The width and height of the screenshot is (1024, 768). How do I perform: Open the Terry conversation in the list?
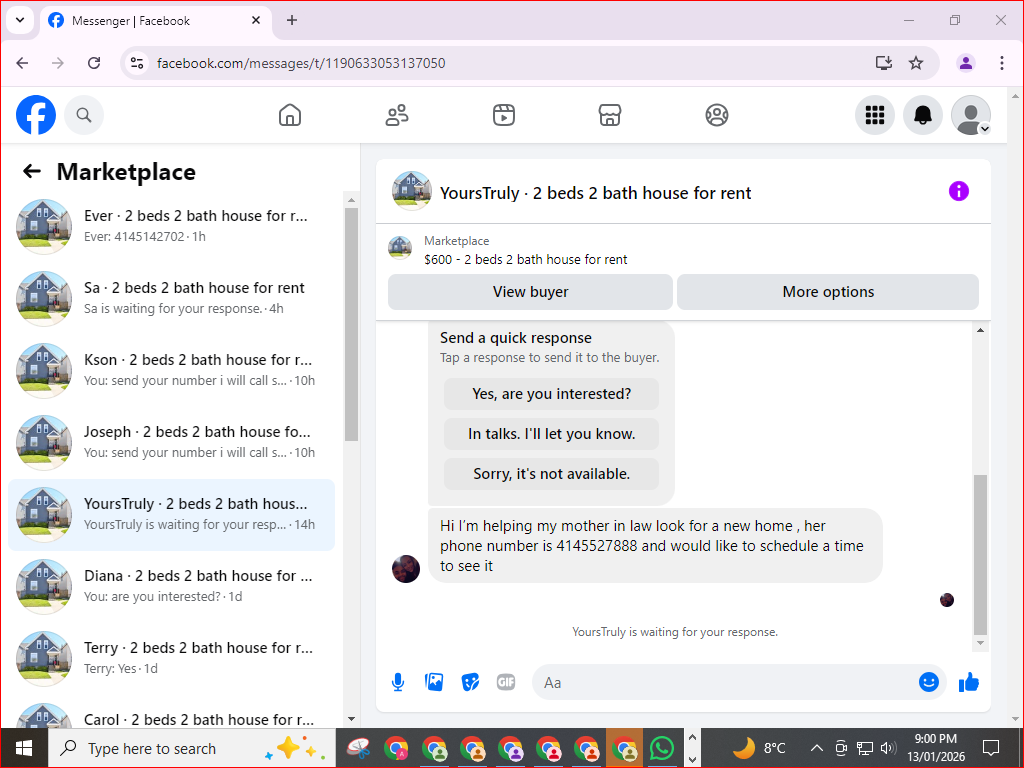point(172,658)
